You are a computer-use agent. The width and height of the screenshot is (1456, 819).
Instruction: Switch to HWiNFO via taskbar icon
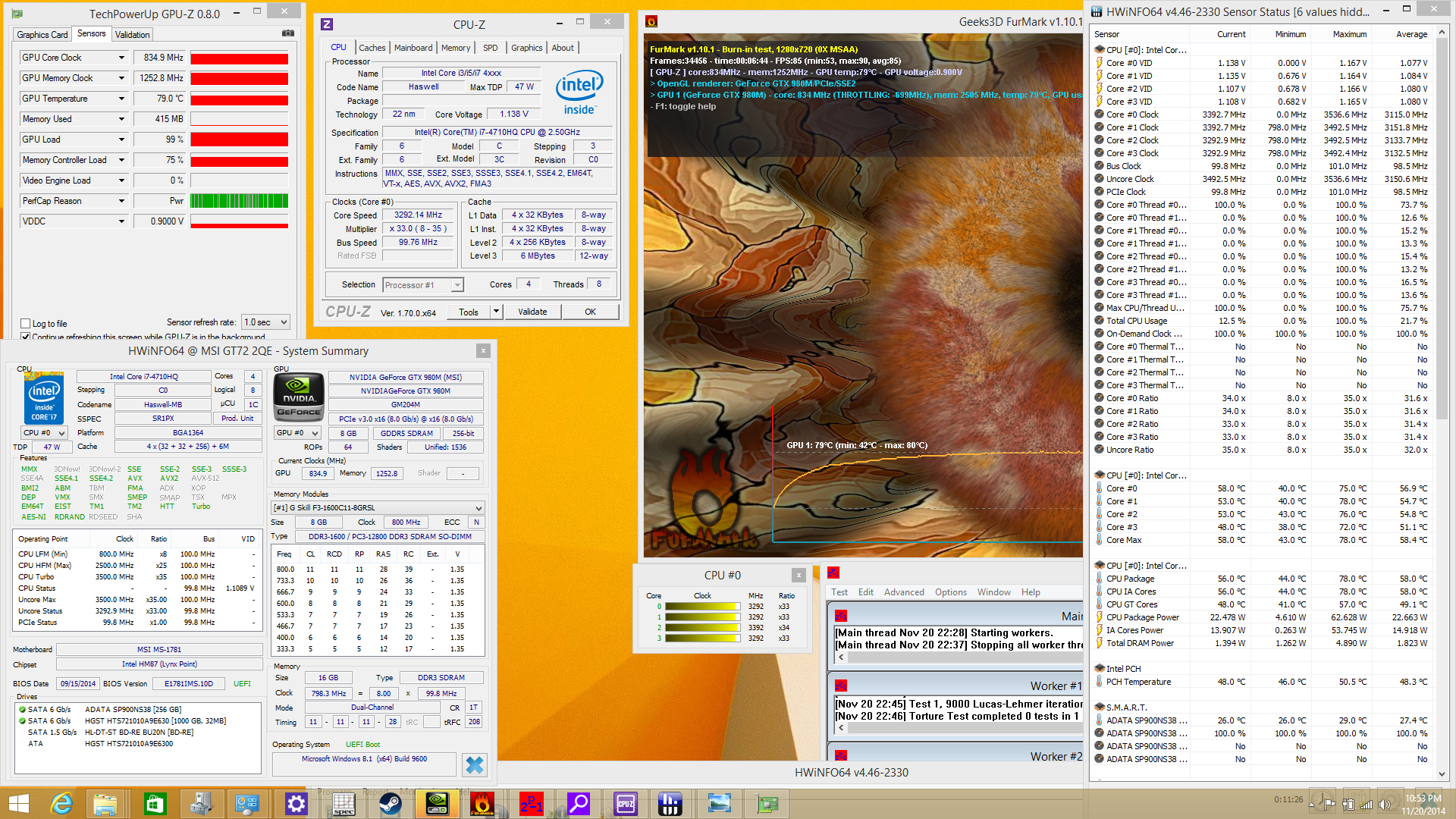[670, 804]
